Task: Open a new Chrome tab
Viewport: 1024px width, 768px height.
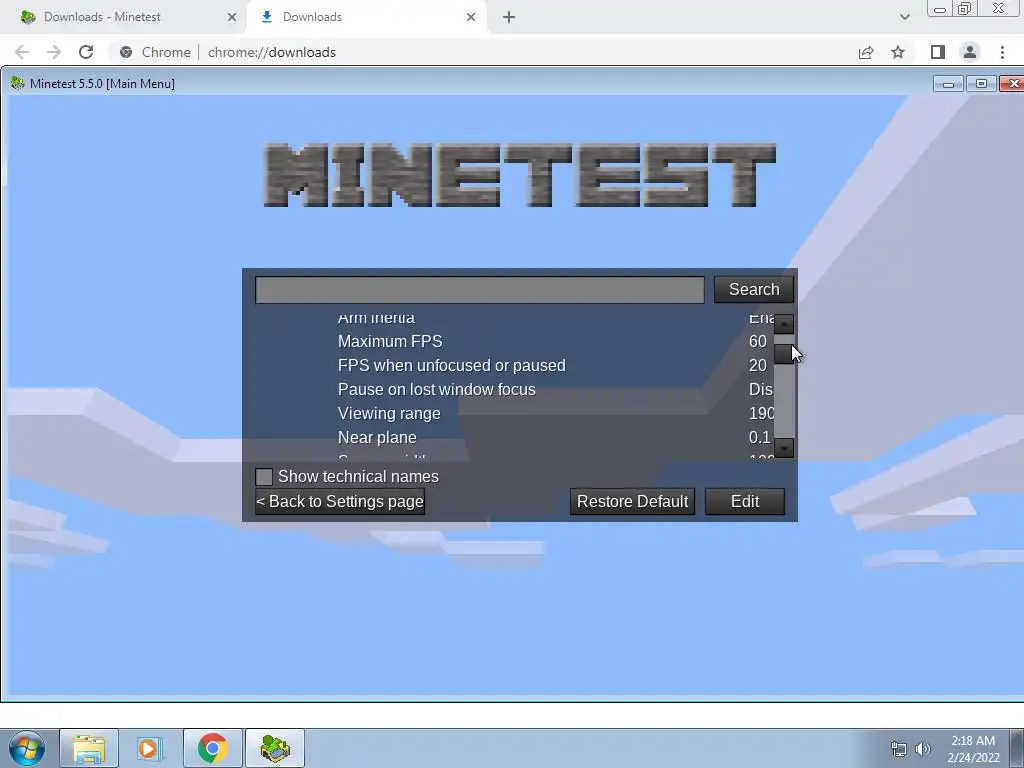Action: pos(509,18)
